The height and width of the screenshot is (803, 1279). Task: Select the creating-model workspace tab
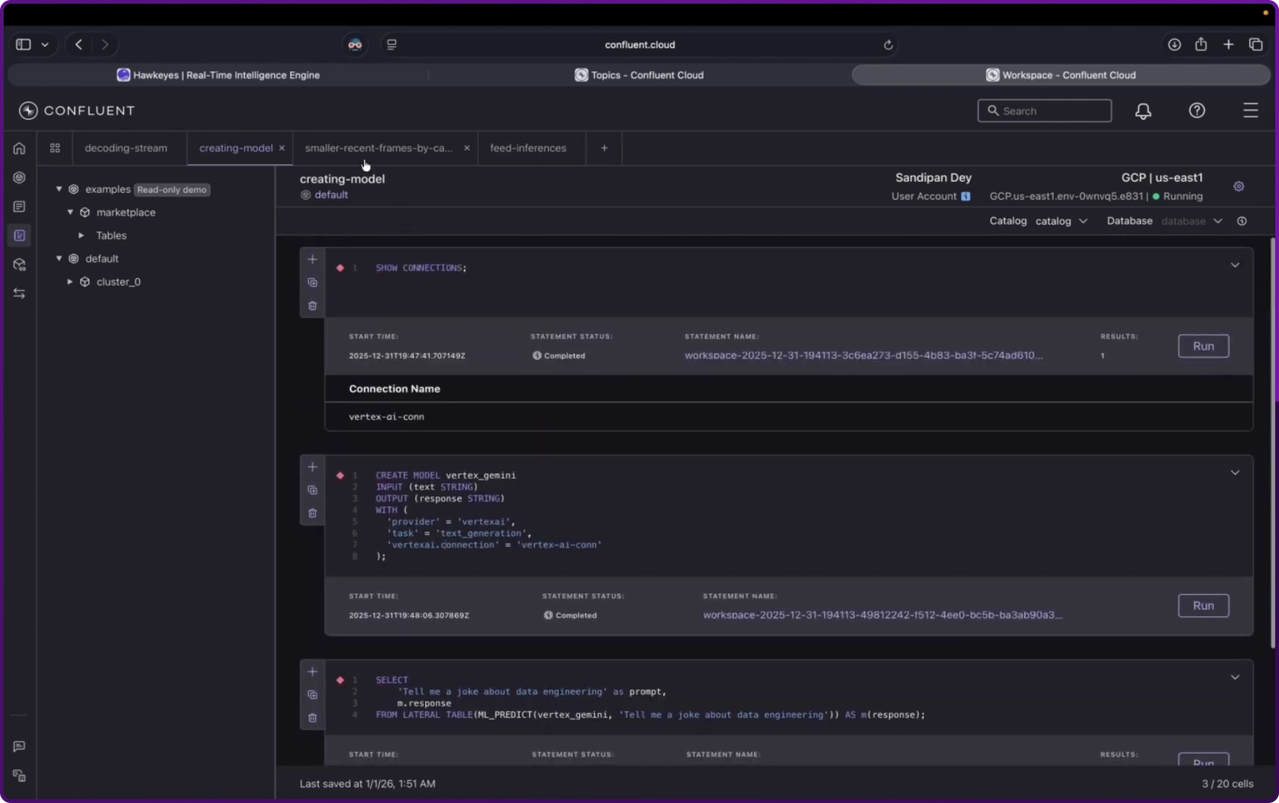tap(236, 148)
